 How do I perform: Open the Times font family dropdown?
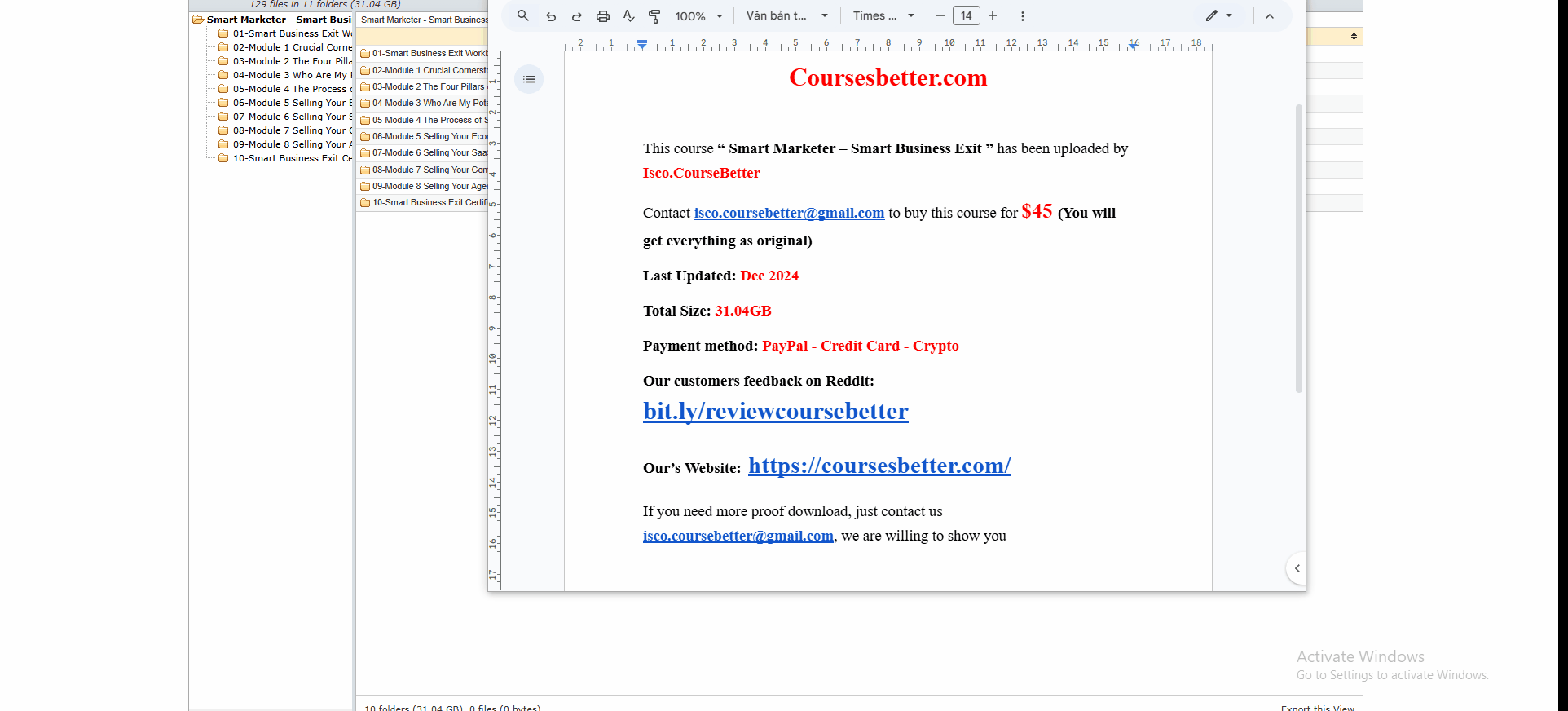pos(883,16)
